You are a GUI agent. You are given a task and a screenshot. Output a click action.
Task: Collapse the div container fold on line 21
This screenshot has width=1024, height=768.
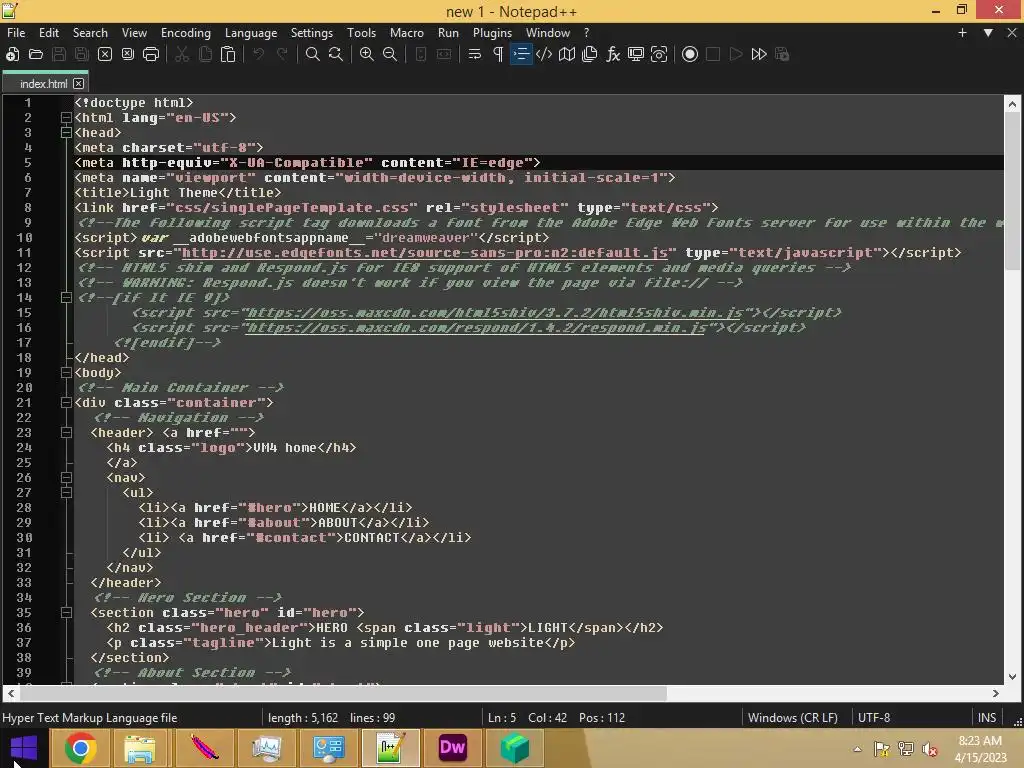pos(66,403)
